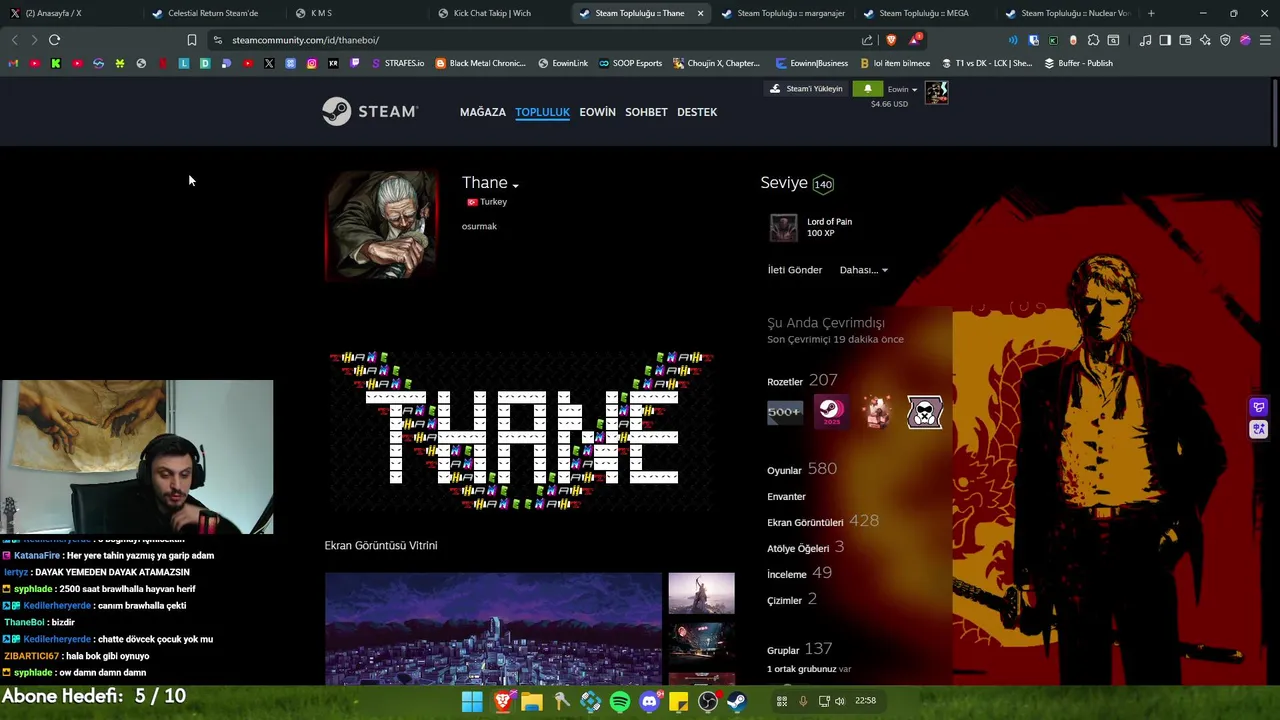This screenshot has width=1280, height=720.
Task: Open Steam app from the taskbar
Action: 737,702
